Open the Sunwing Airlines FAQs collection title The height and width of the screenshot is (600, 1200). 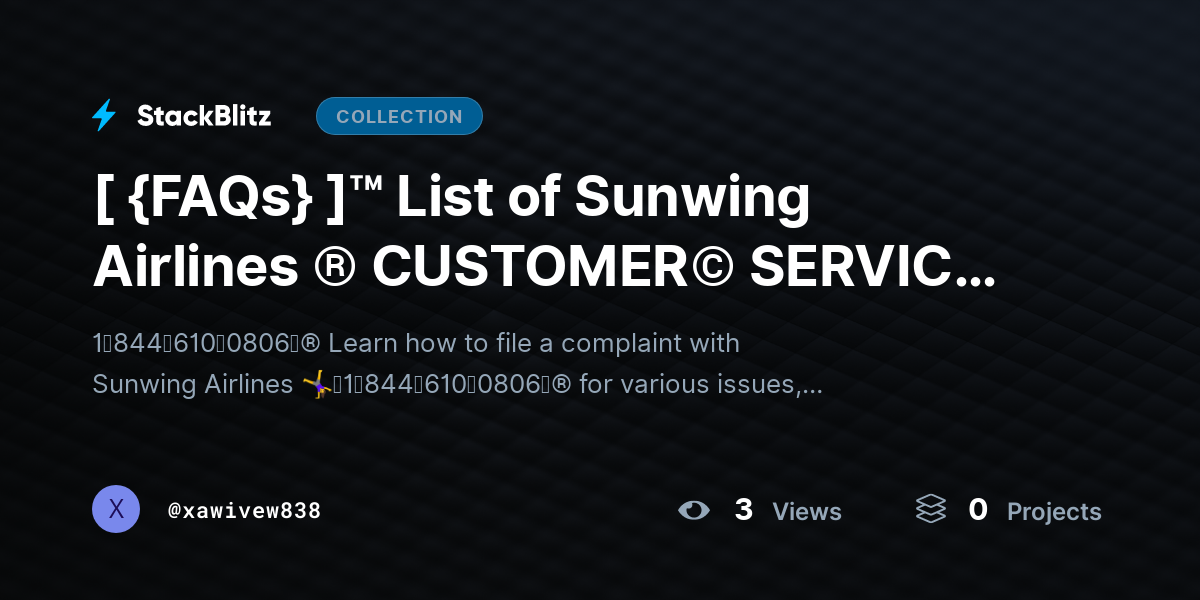(x=544, y=232)
